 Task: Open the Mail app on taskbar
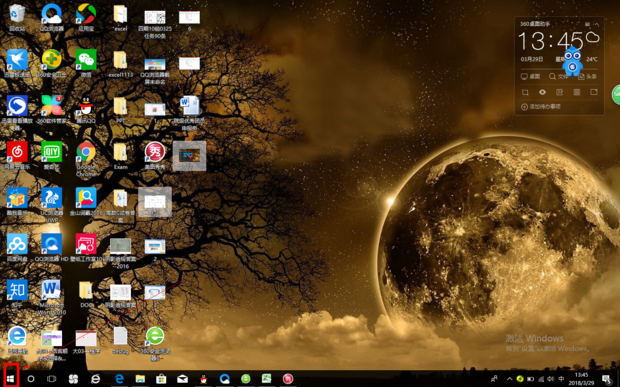[182, 379]
